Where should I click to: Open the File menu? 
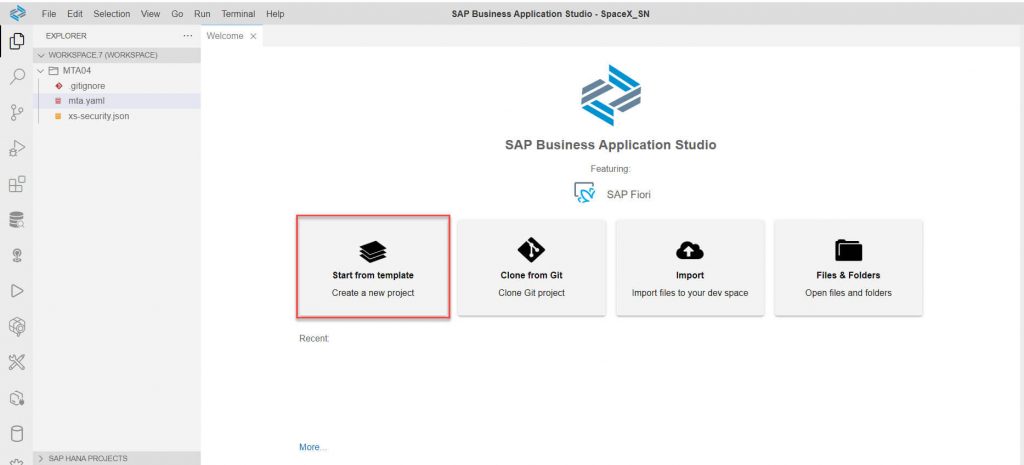[x=49, y=14]
